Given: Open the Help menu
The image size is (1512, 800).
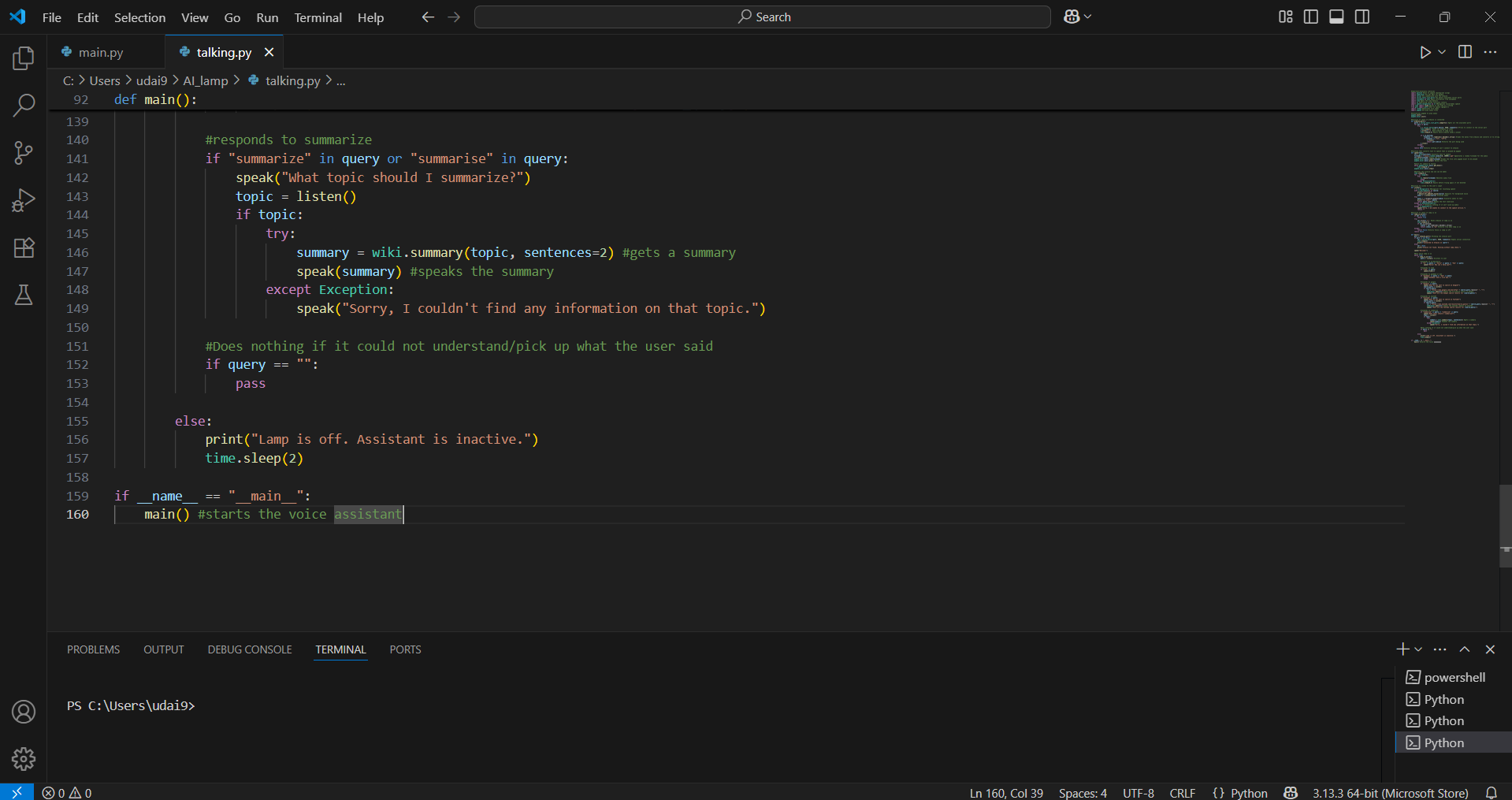Looking at the screenshot, I should point(370,17).
